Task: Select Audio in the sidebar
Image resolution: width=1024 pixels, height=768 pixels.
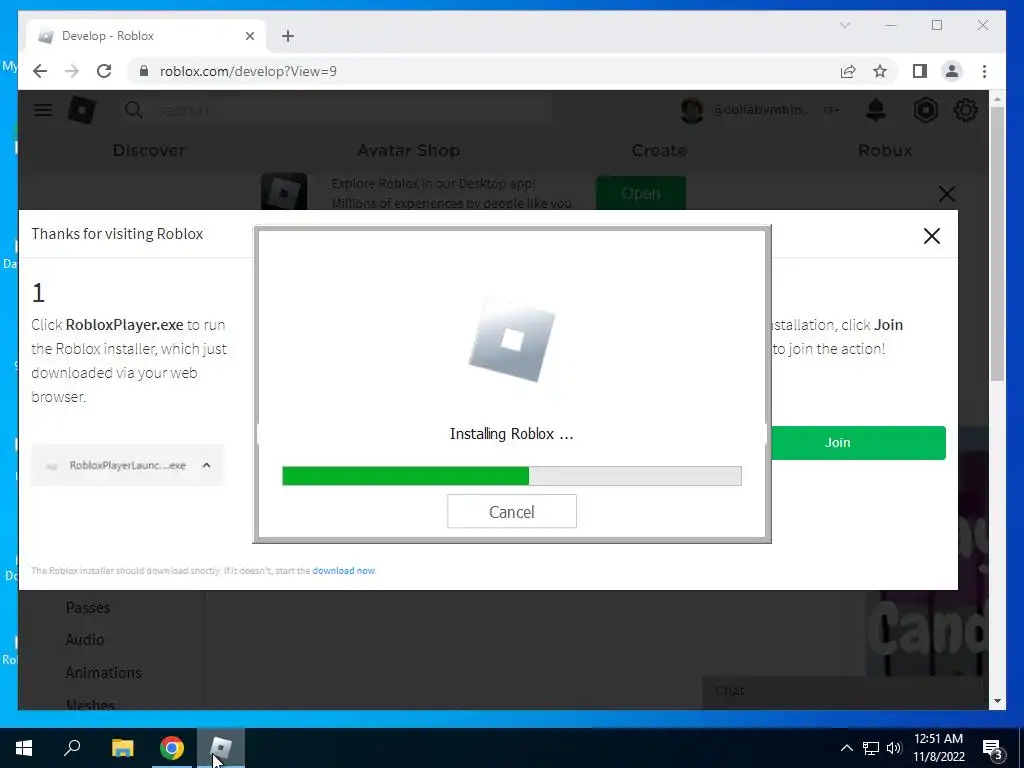Action: (85, 640)
